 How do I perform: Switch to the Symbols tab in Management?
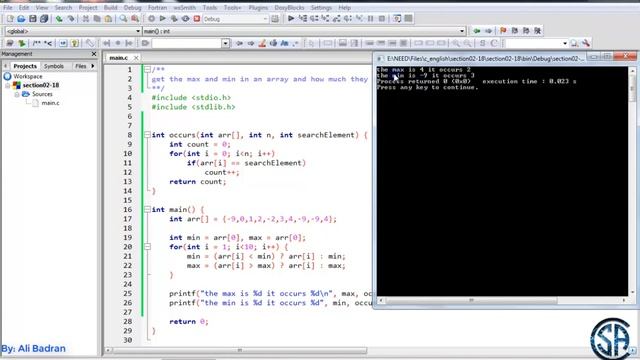53,66
